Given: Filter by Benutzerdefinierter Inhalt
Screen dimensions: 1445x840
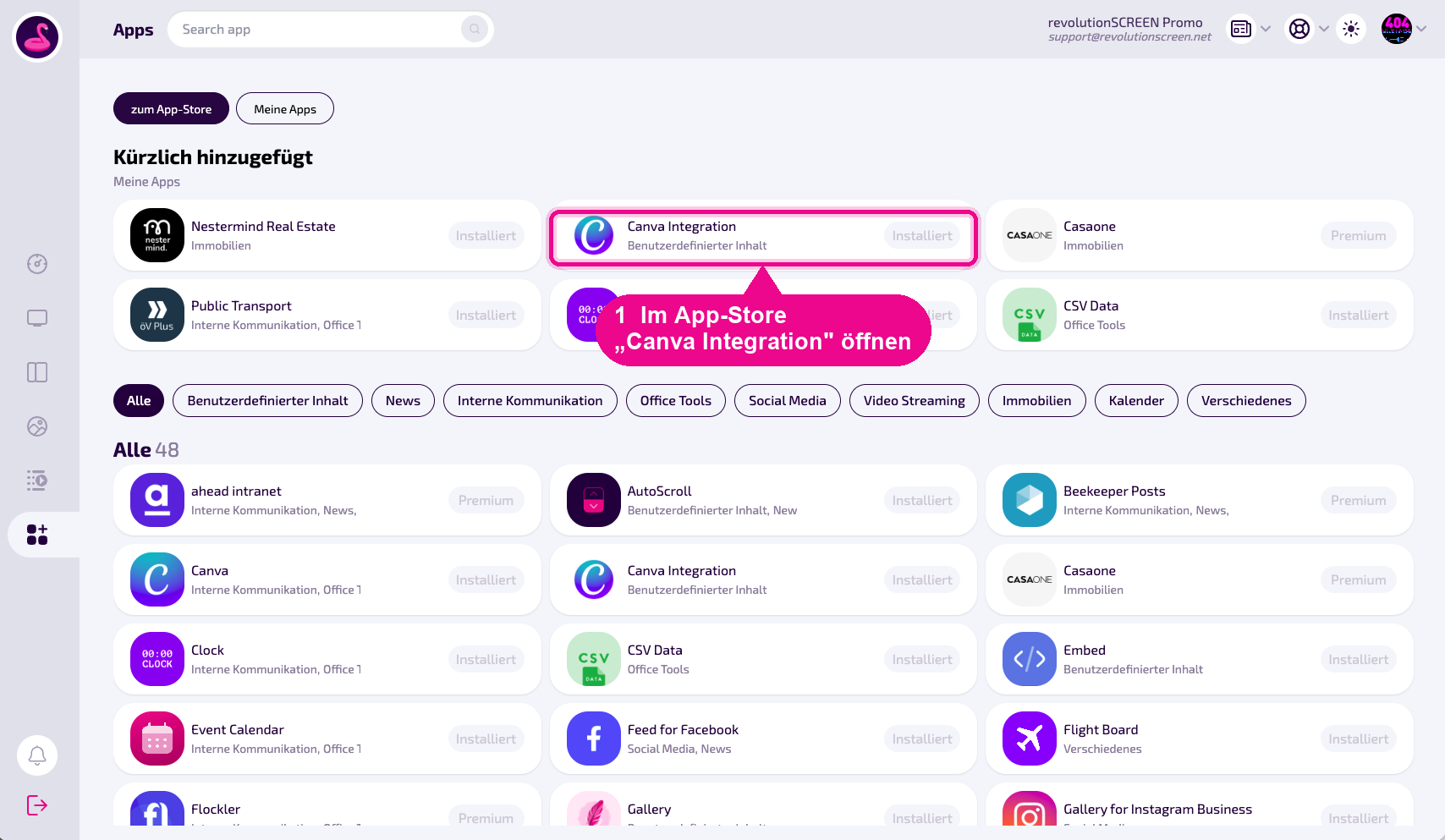Looking at the screenshot, I should pyautogui.click(x=267, y=400).
